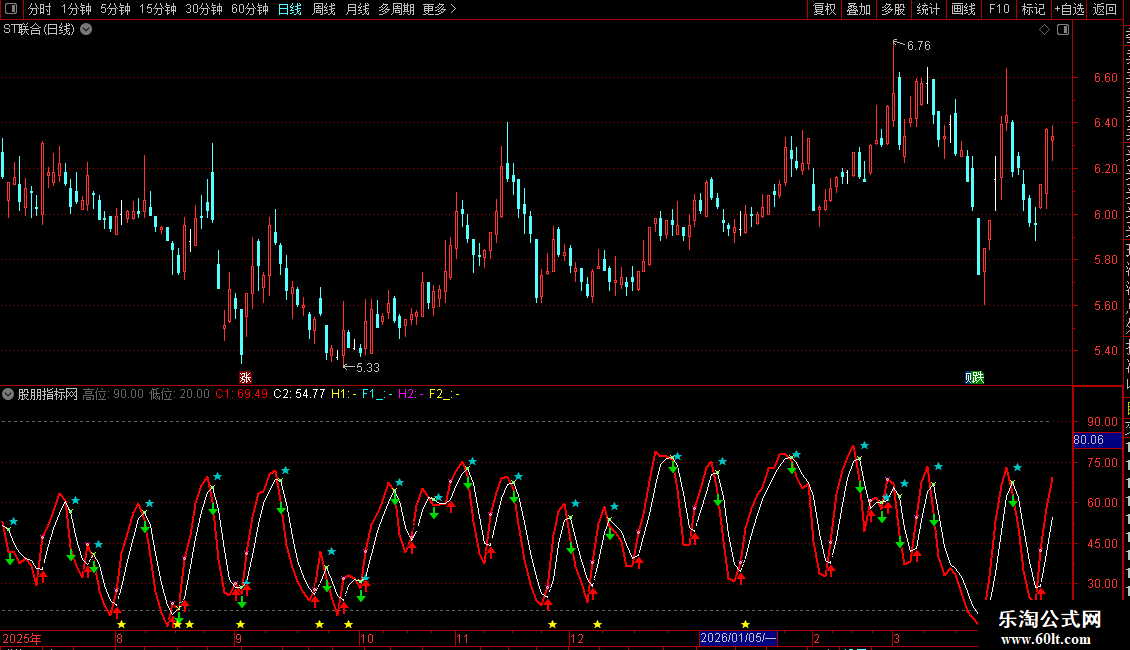The height and width of the screenshot is (650, 1130).
Task: Expand the ST联合 chart title dropdown
Action: (86, 30)
